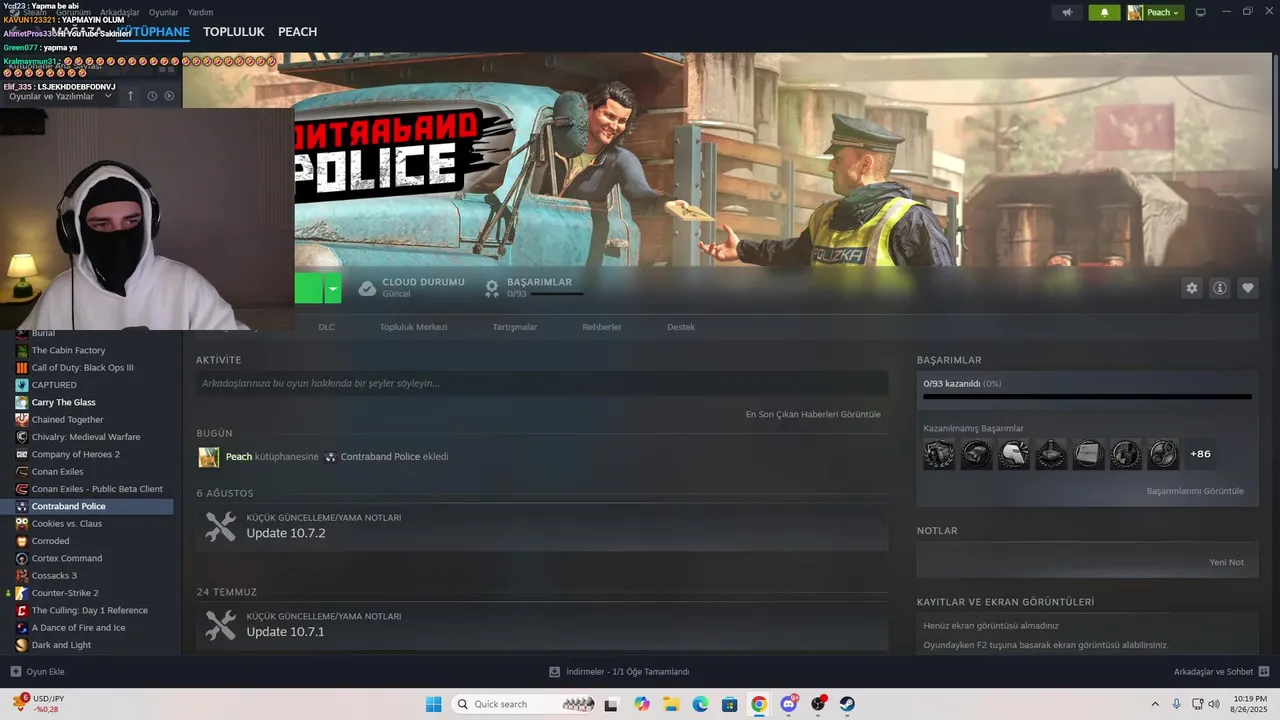Open Discord from the Windows taskbar
Viewport: 1280px width, 720px height.
(x=789, y=704)
